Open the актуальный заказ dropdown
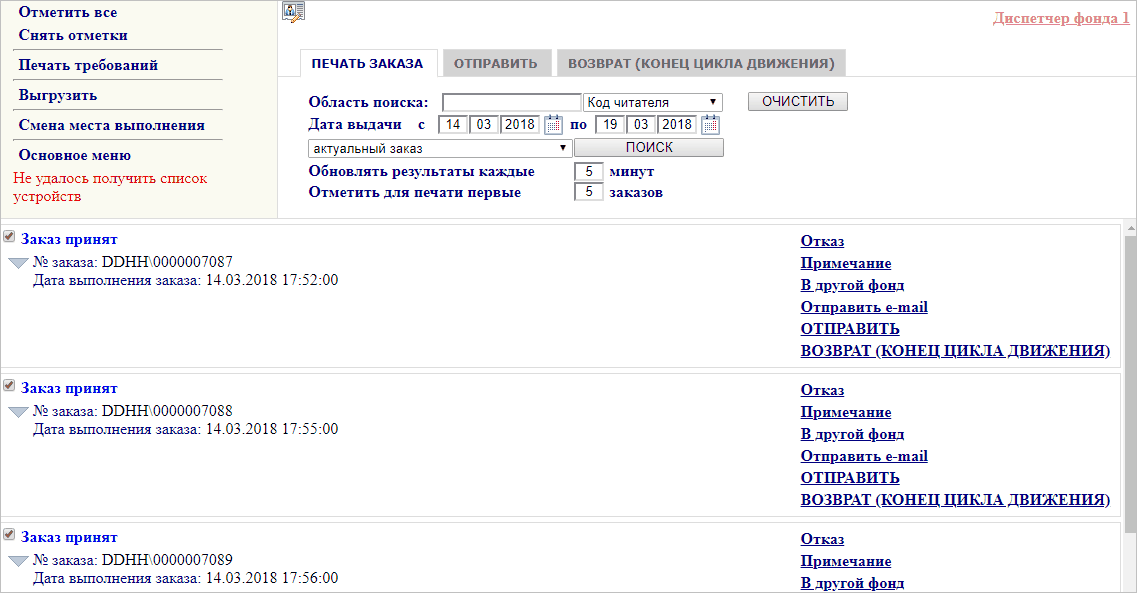This screenshot has height=593, width=1137. (440, 148)
